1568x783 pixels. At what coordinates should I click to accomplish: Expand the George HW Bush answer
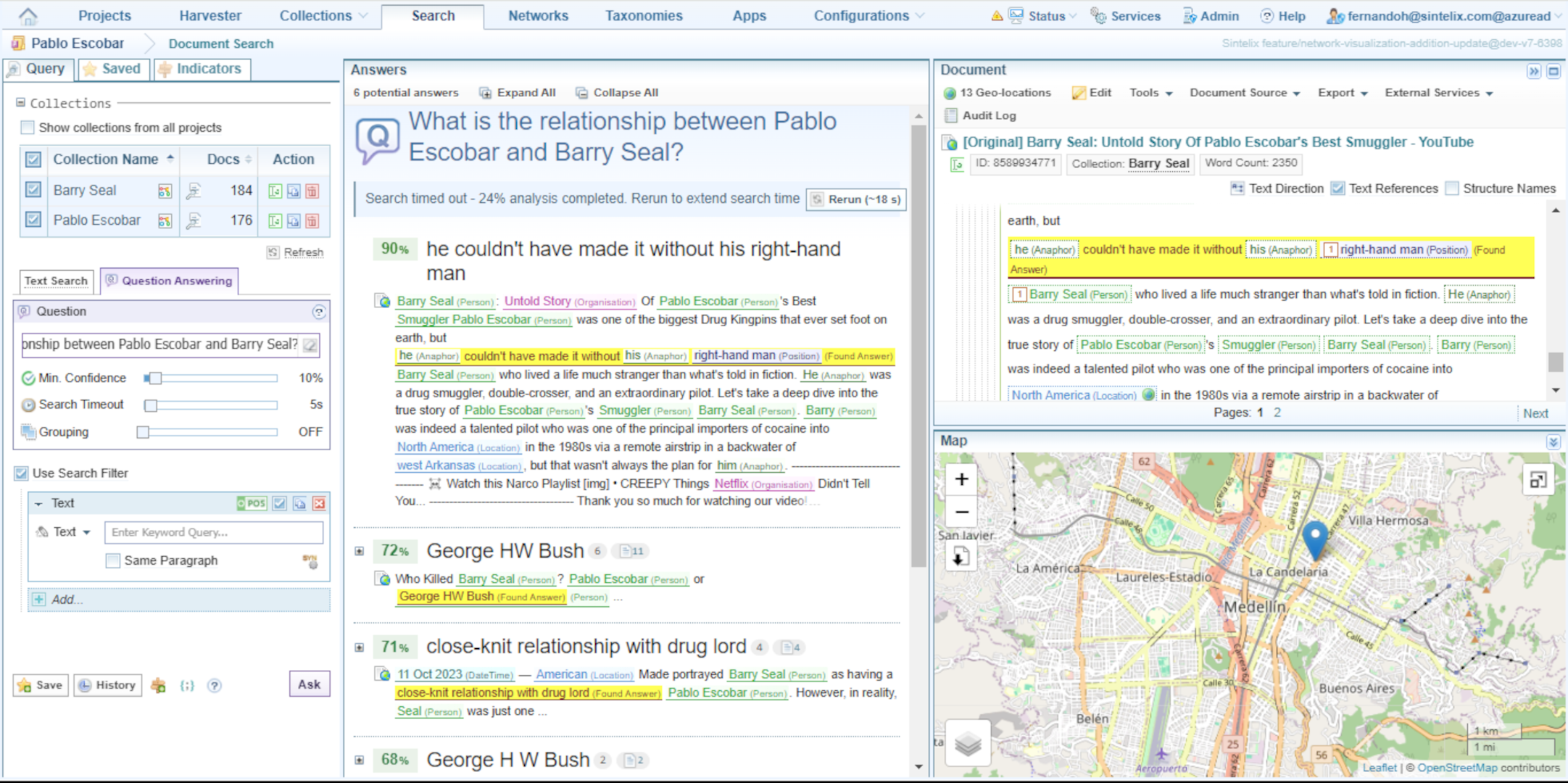click(x=360, y=551)
